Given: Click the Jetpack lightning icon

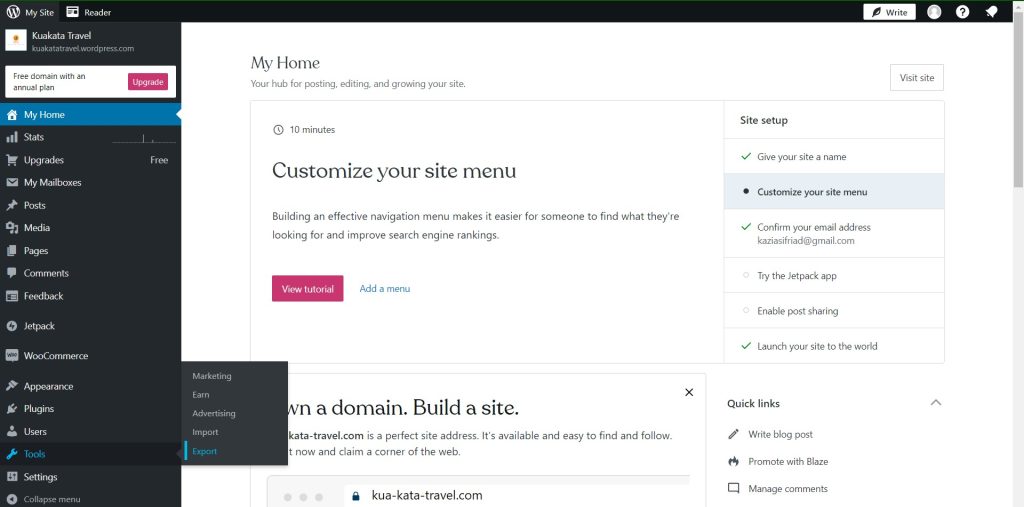Looking at the screenshot, I should [x=12, y=326].
